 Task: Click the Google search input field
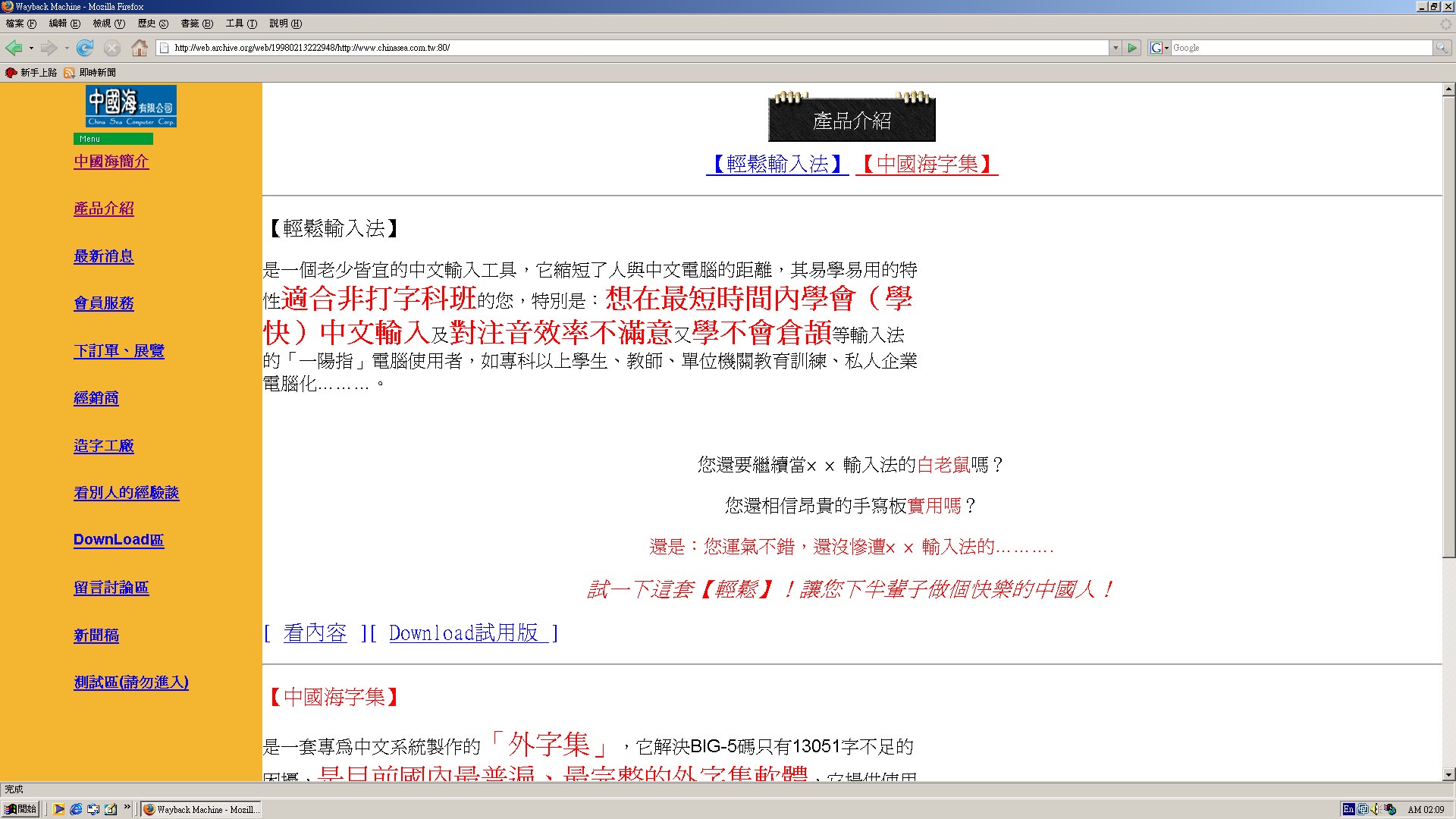tap(1300, 48)
